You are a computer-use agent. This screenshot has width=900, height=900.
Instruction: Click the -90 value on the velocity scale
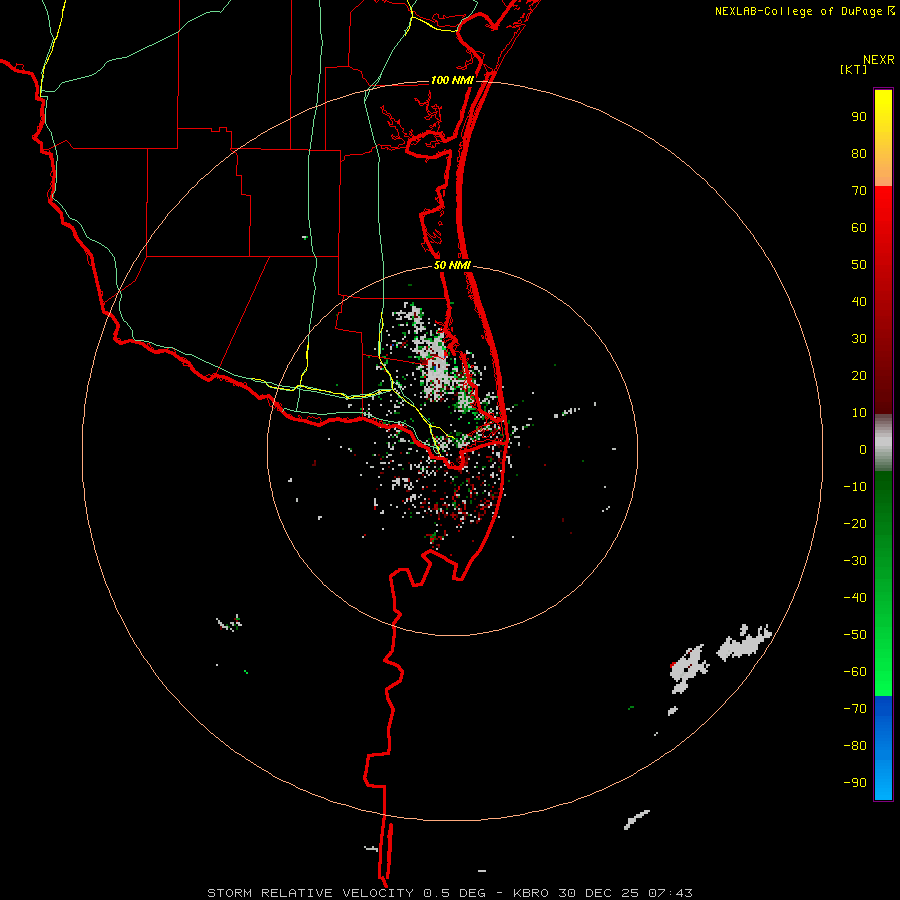click(855, 783)
